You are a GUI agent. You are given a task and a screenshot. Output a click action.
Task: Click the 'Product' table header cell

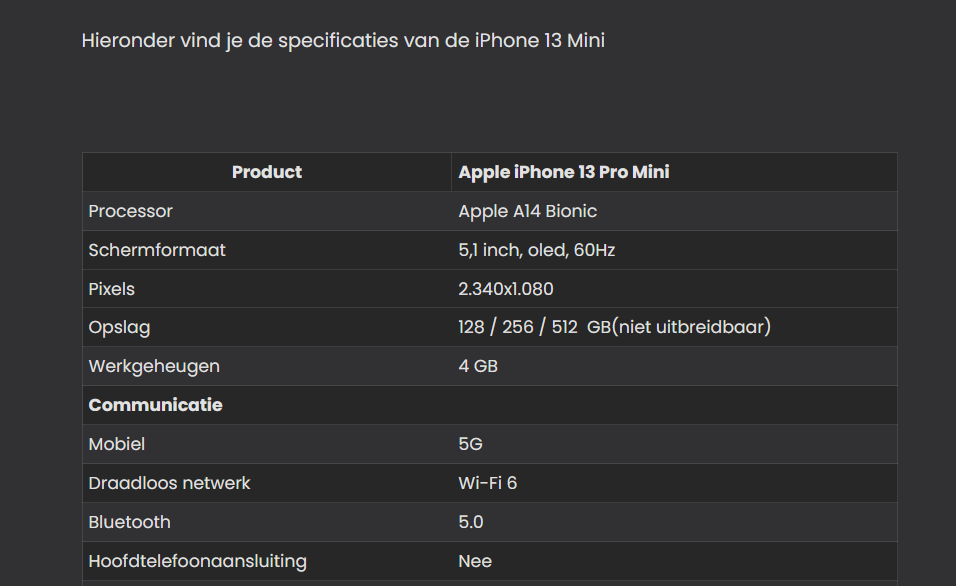[x=266, y=172]
